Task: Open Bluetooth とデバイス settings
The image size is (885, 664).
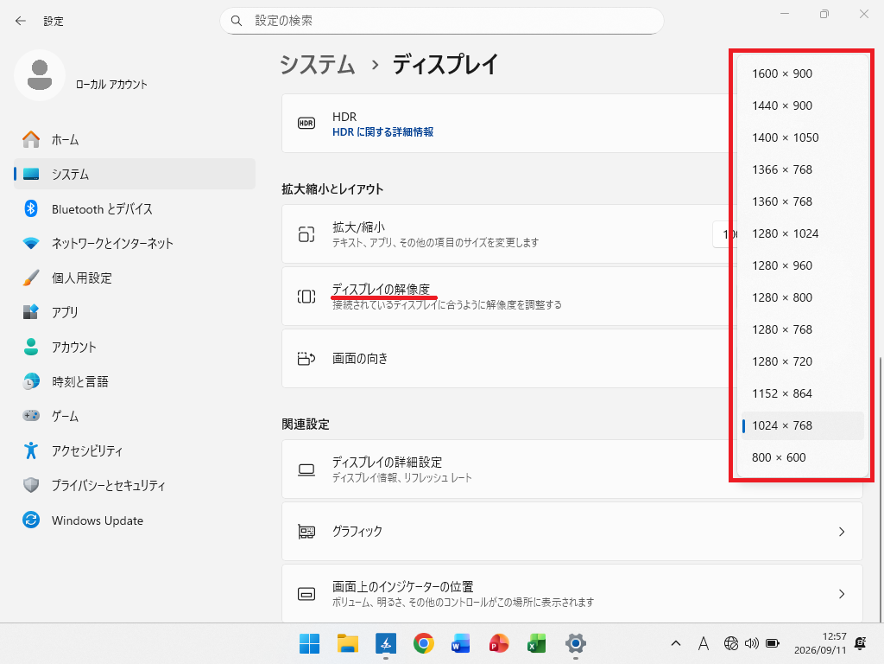Action: coord(134,209)
